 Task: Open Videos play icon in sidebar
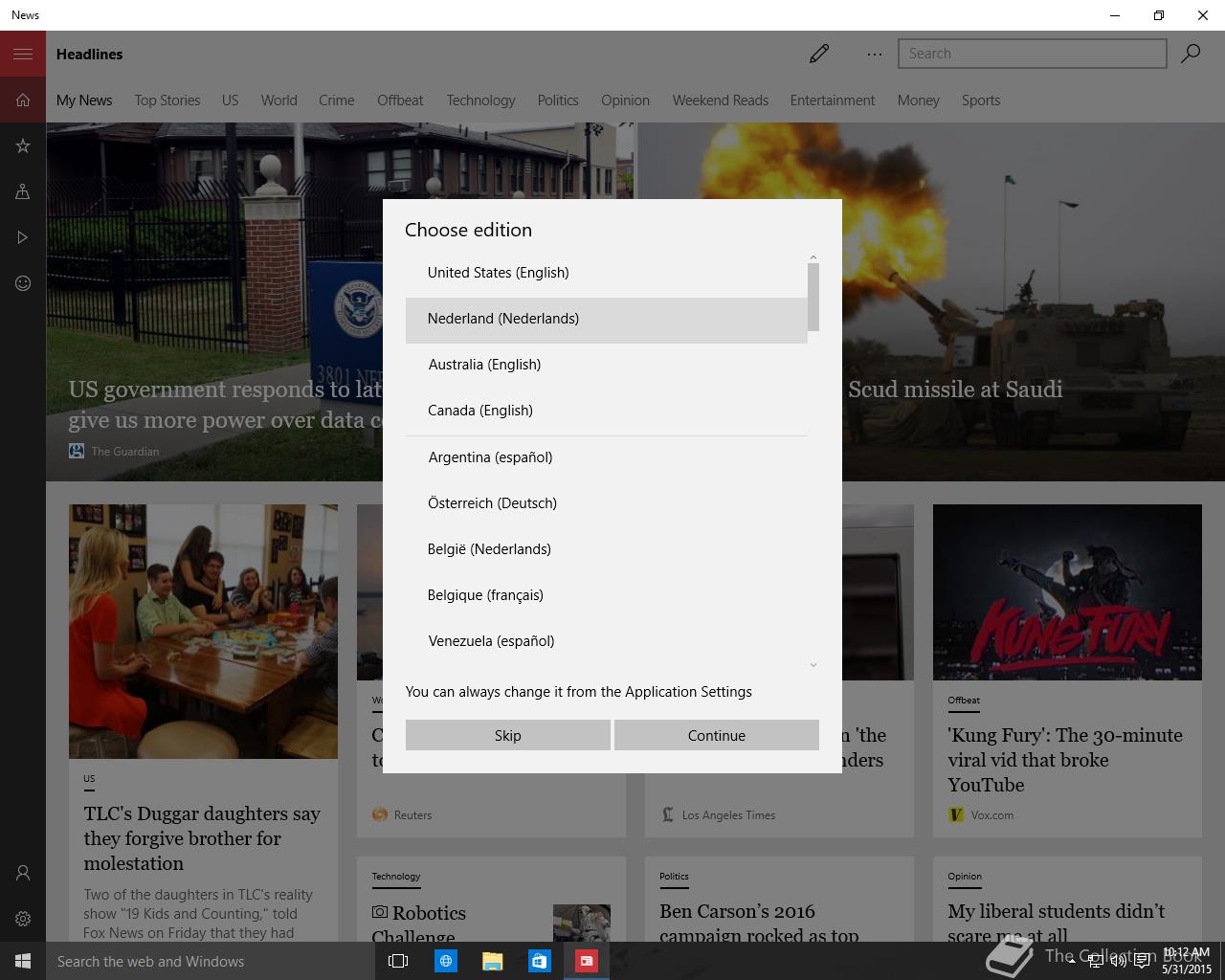(x=23, y=237)
